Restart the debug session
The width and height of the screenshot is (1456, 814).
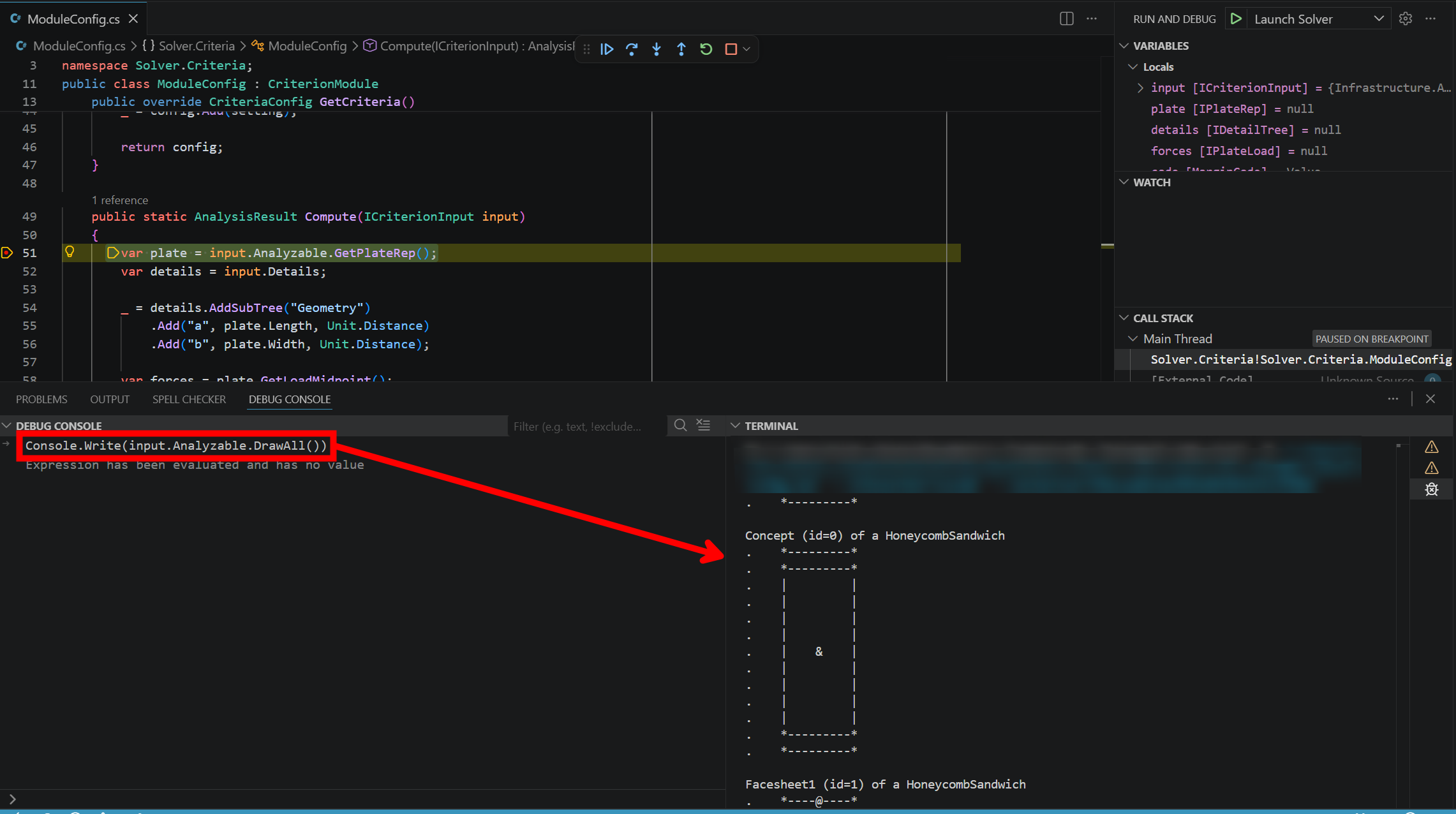(706, 49)
